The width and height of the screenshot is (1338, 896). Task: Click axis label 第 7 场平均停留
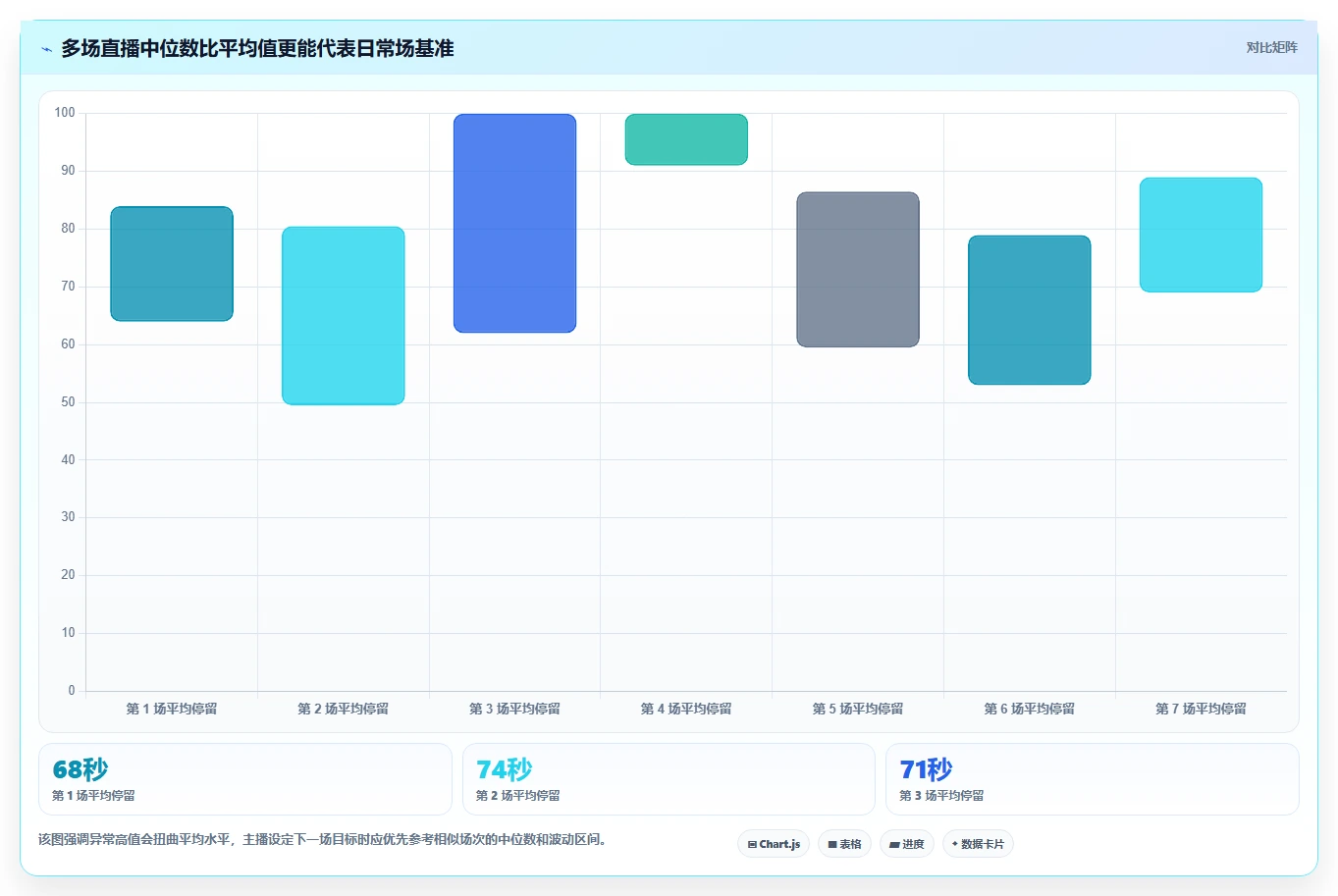click(x=1201, y=709)
